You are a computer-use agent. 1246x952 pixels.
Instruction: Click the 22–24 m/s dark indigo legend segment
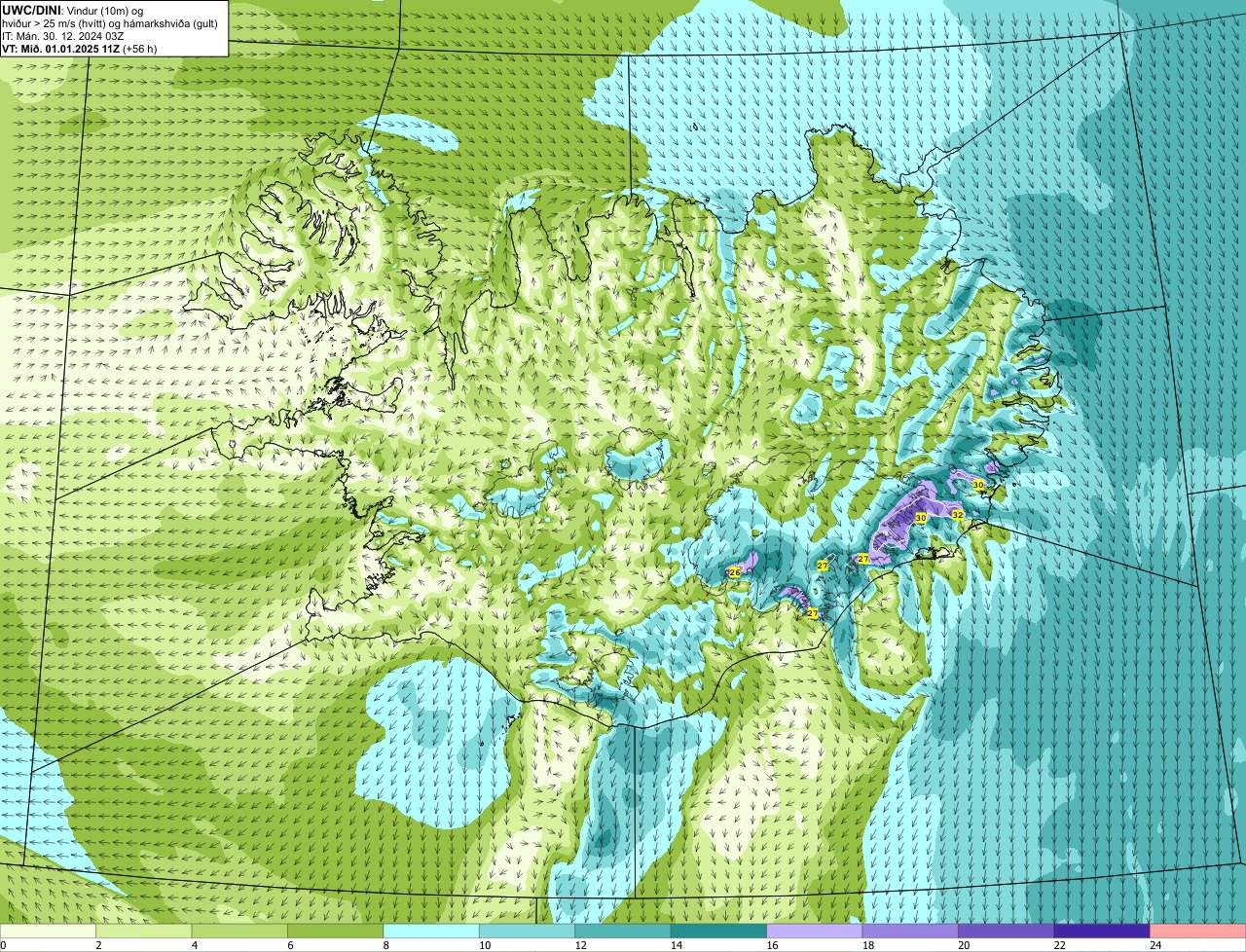tap(1102, 931)
